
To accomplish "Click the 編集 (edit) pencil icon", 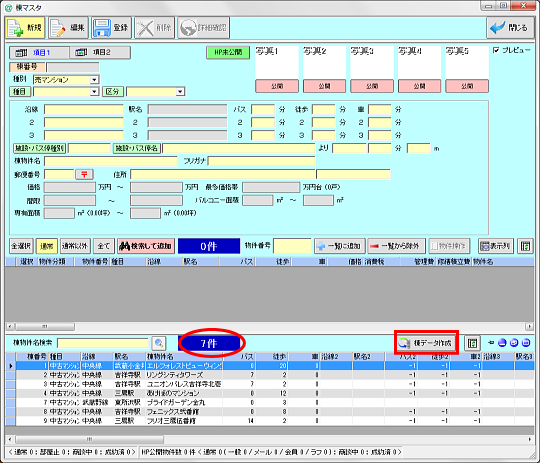I will tap(58, 28).
